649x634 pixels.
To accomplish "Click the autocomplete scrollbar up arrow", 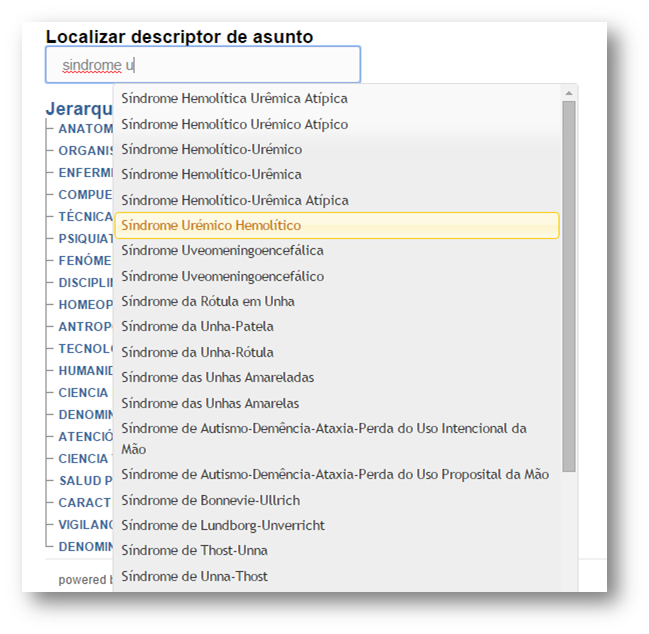I will 569,93.
